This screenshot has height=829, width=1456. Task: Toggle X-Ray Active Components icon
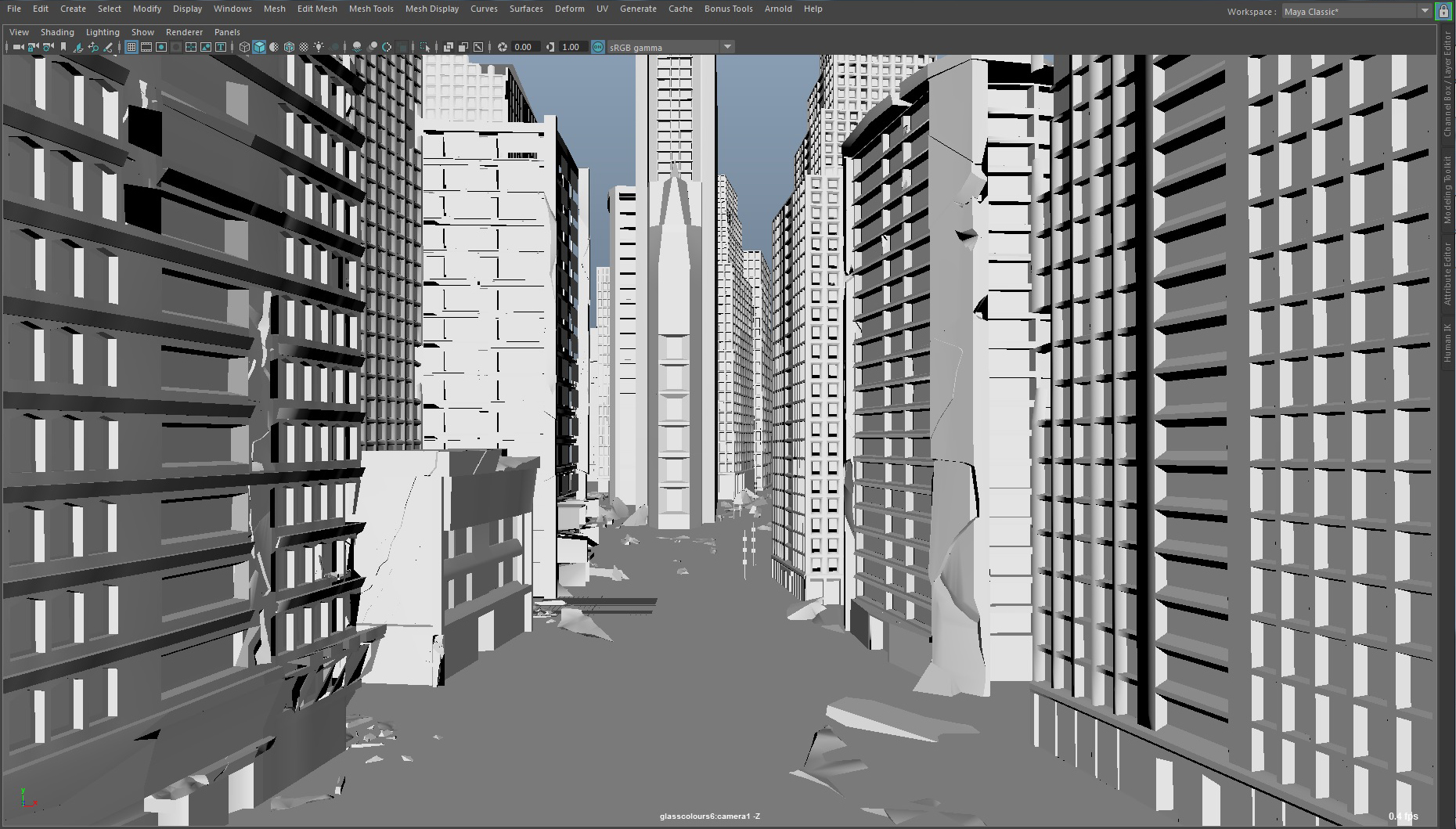[463, 47]
